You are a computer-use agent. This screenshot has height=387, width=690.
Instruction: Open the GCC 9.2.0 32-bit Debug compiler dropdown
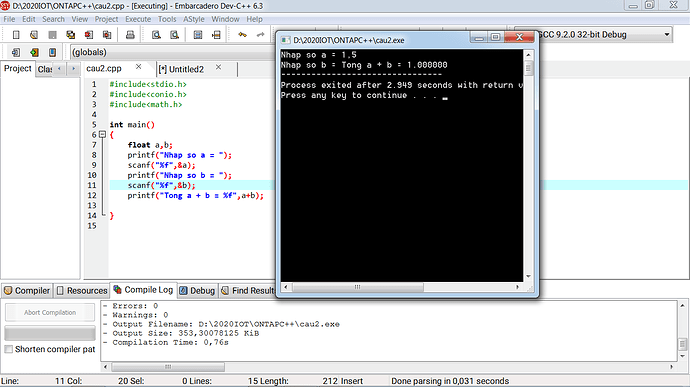pos(667,34)
